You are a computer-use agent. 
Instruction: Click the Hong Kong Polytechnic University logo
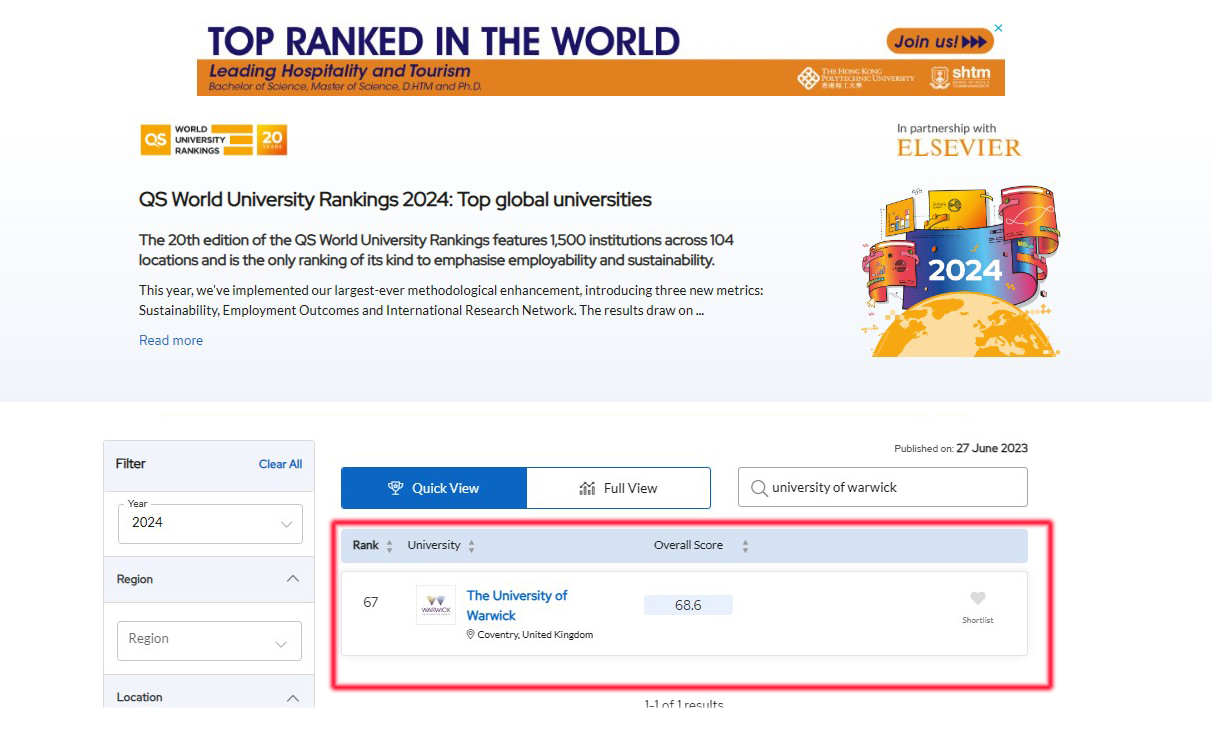(x=856, y=78)
